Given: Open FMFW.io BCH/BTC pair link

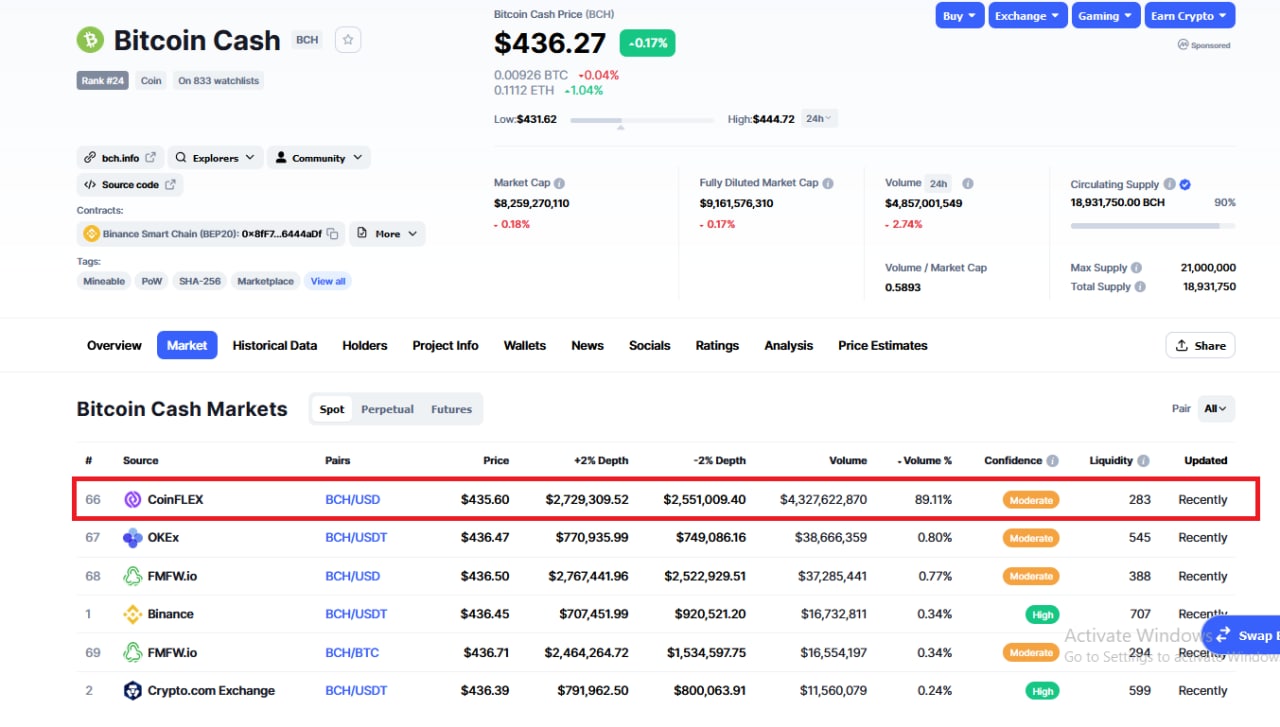Looking at the screenshot, I should tap(352, 653).
